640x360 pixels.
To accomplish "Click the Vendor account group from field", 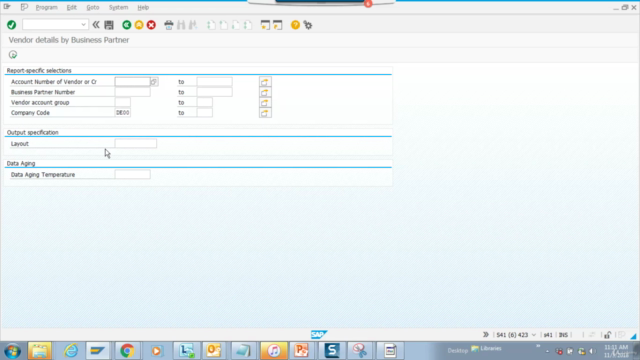I will 122,102.
